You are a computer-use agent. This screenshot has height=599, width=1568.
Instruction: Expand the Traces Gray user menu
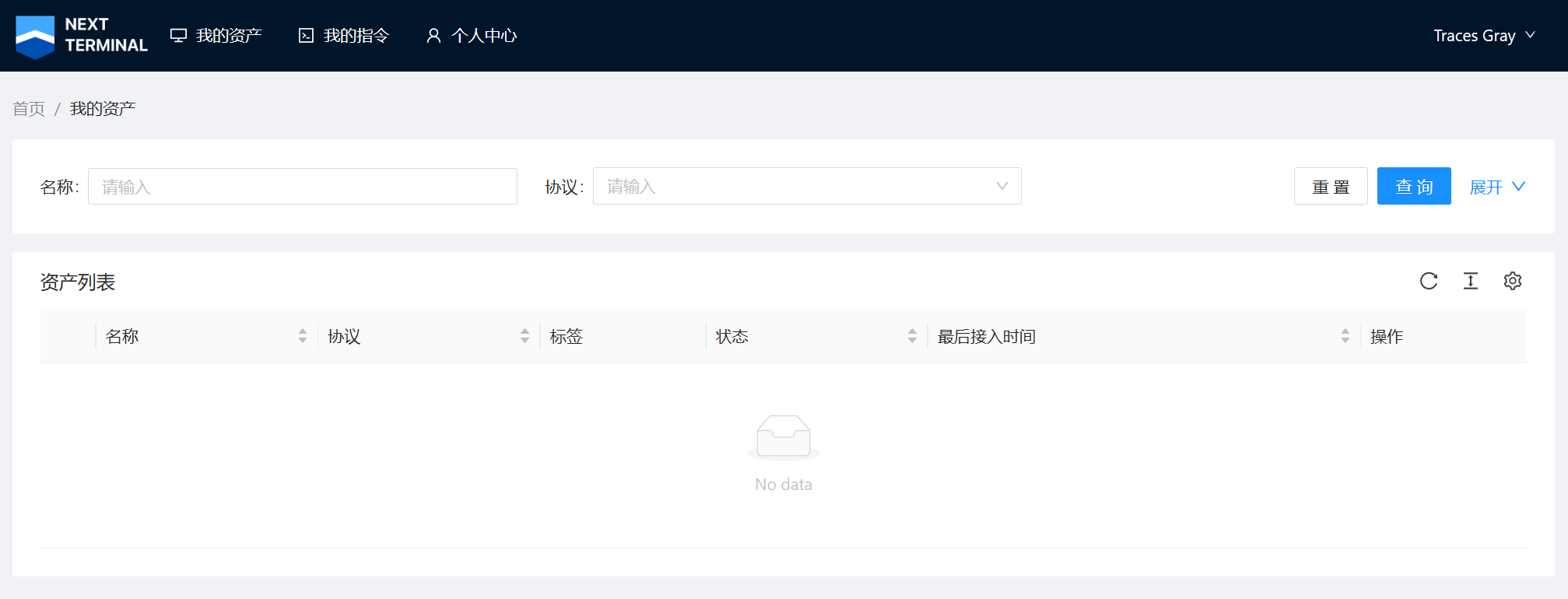tap(1483, 36)
